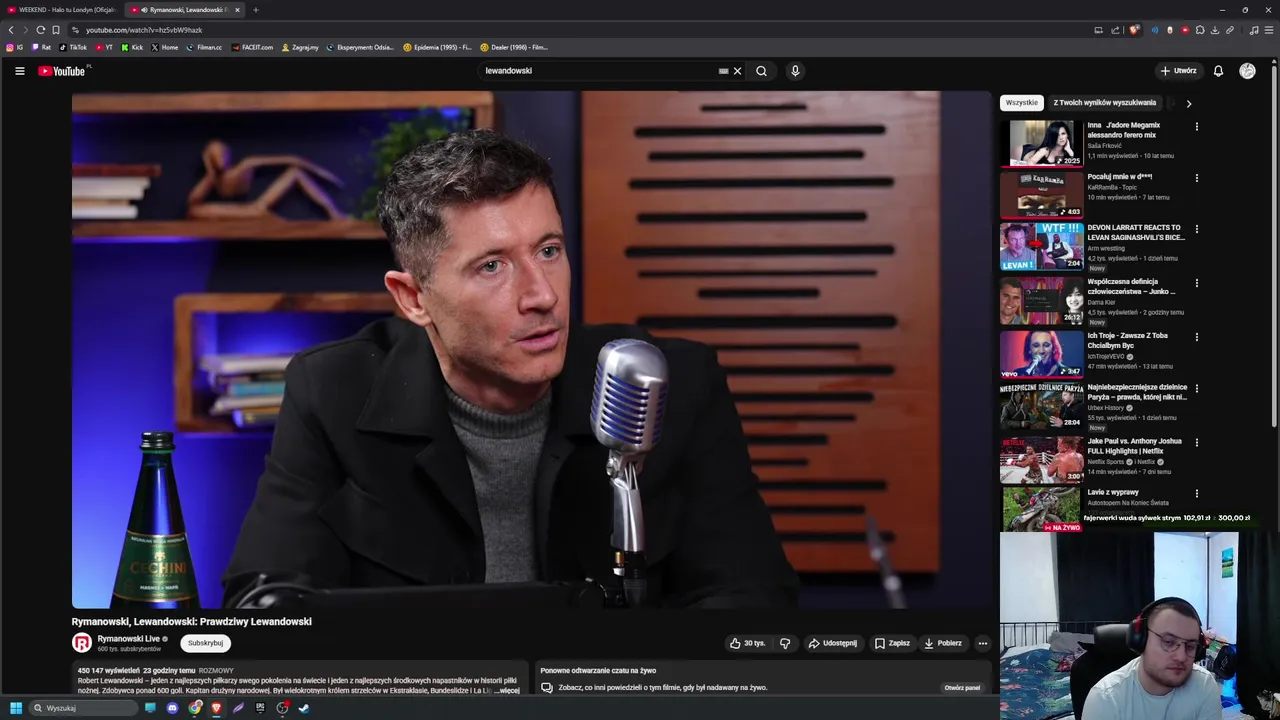Open the Kick bookmark
Viewport: 1280px width, 720px height.
tap(132, 47)
